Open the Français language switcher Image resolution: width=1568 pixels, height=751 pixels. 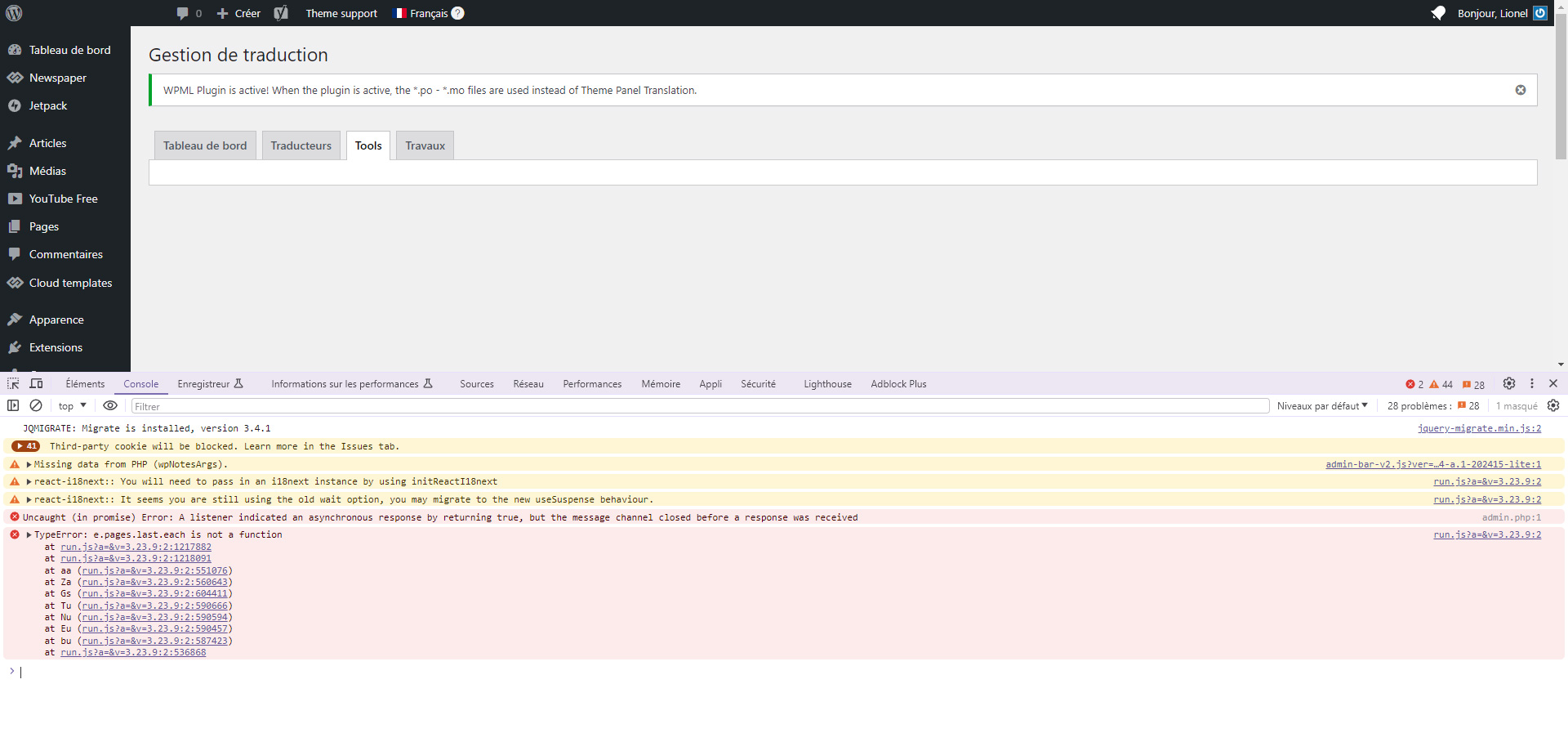tap(421, 13)
